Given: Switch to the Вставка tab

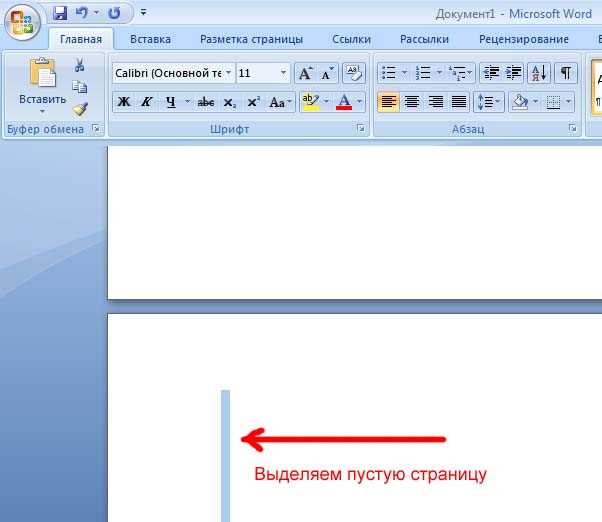Looking at the screenshot, I should point(150,39).
